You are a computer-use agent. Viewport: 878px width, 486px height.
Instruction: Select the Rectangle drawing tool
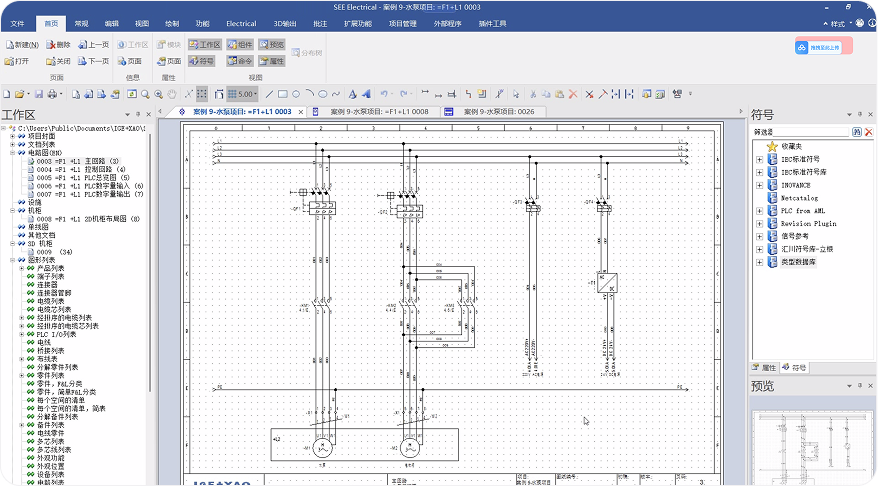[x=282, y=94]
